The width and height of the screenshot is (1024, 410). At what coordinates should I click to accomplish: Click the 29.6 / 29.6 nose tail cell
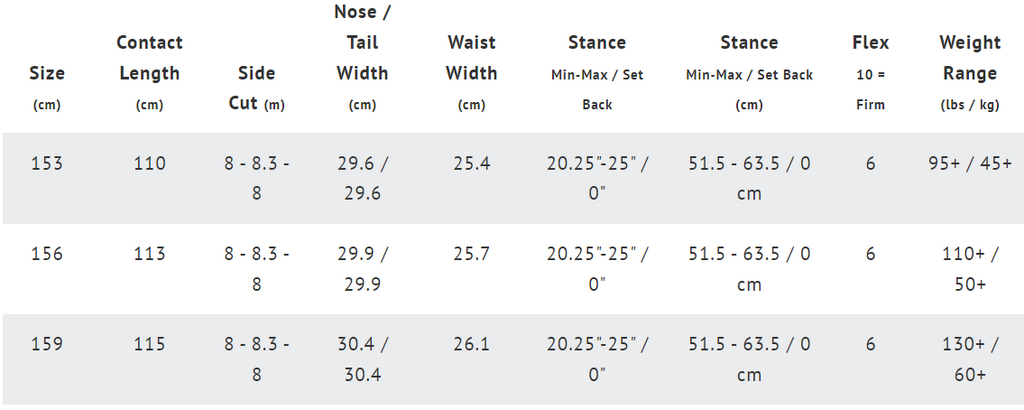pos(362,178)
